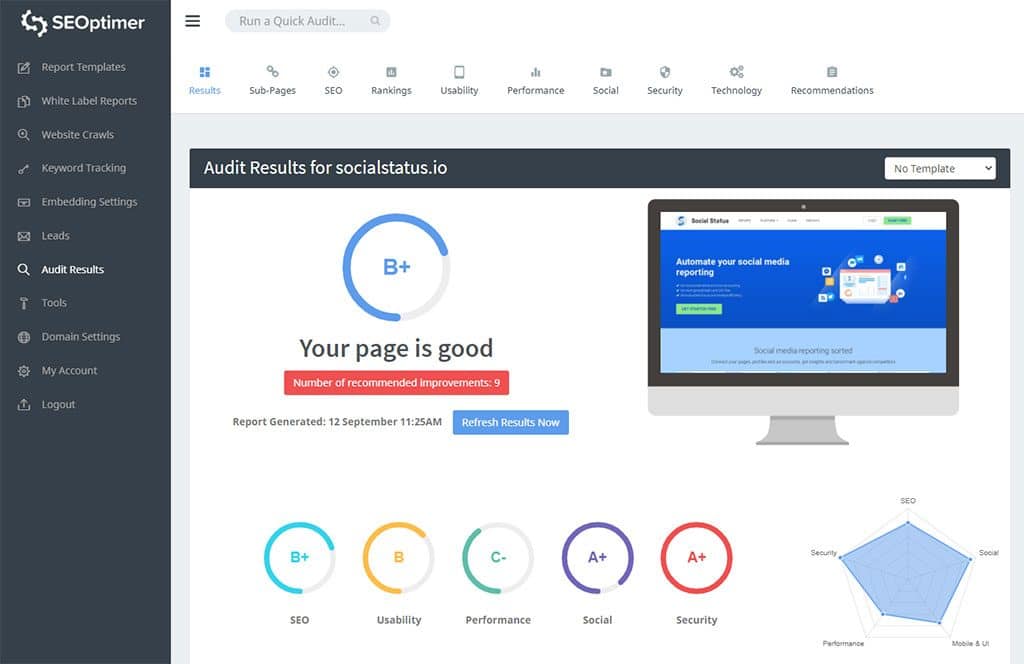
Task: Click the Performance label under the C- circle
Action: coord(498,620)
